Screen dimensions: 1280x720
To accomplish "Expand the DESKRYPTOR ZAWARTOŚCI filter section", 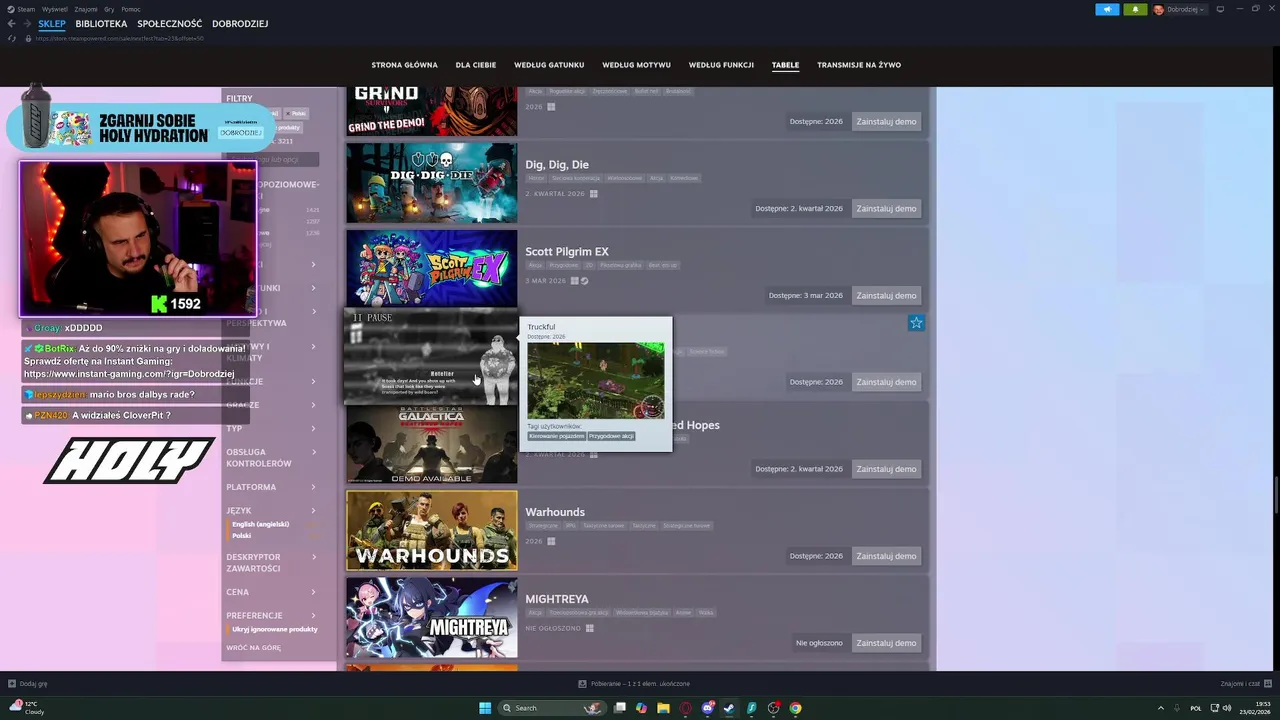I will [x=272, y=563].
